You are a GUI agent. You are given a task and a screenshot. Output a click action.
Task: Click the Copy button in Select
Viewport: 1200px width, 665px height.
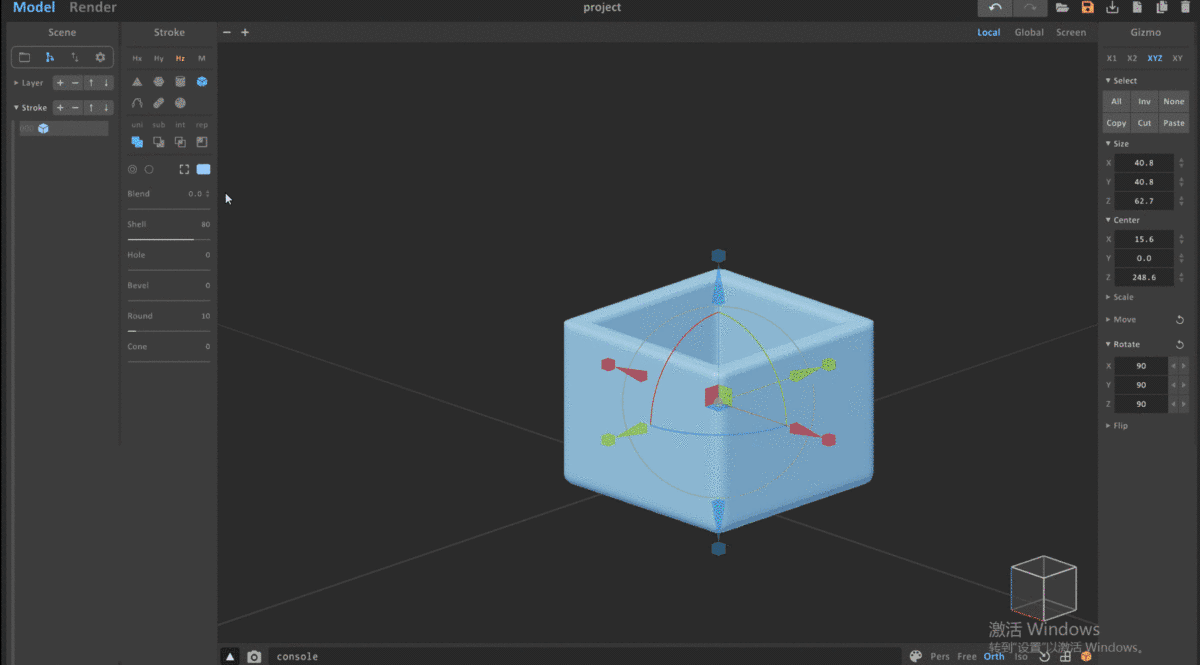coord(1116,123)
